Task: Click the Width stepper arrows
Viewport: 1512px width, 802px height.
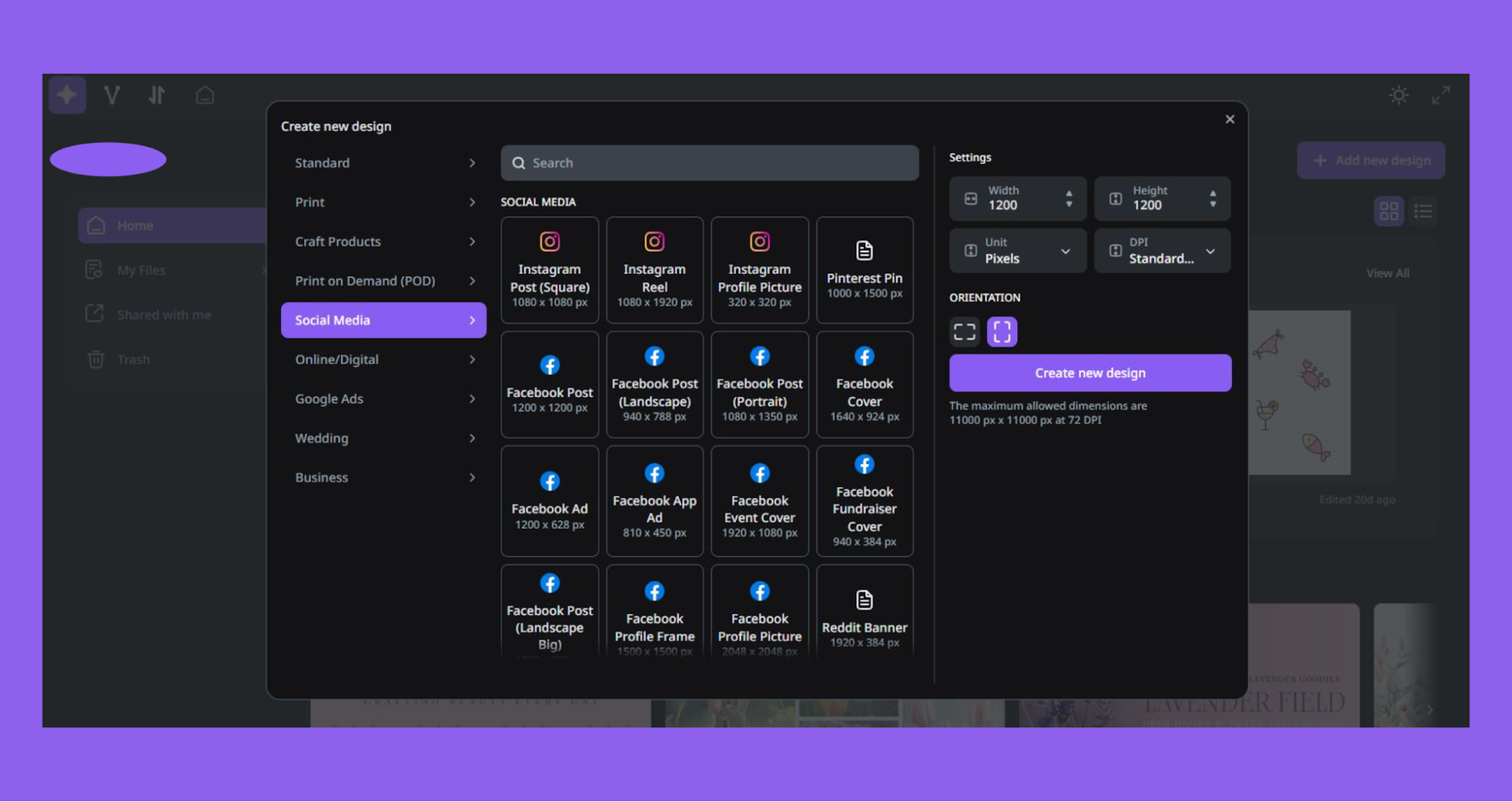Action: (x=1069, y=199)
